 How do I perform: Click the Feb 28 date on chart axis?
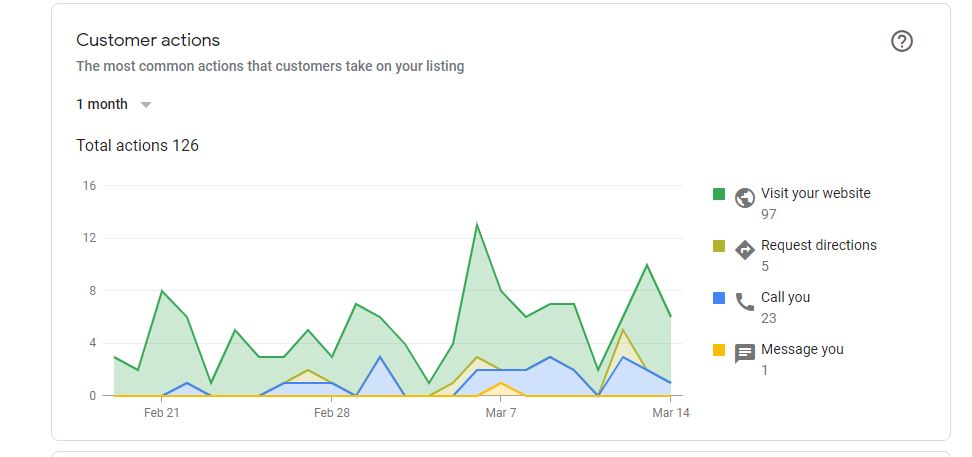point(330,412)
